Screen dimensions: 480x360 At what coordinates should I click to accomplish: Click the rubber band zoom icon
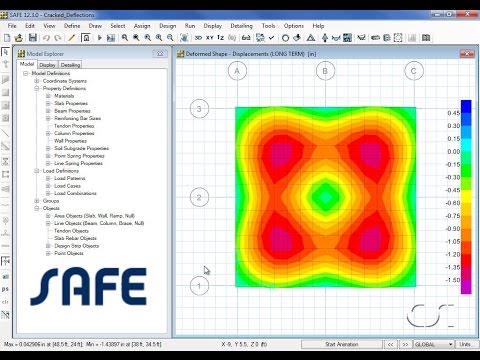(x=125, y=38)
